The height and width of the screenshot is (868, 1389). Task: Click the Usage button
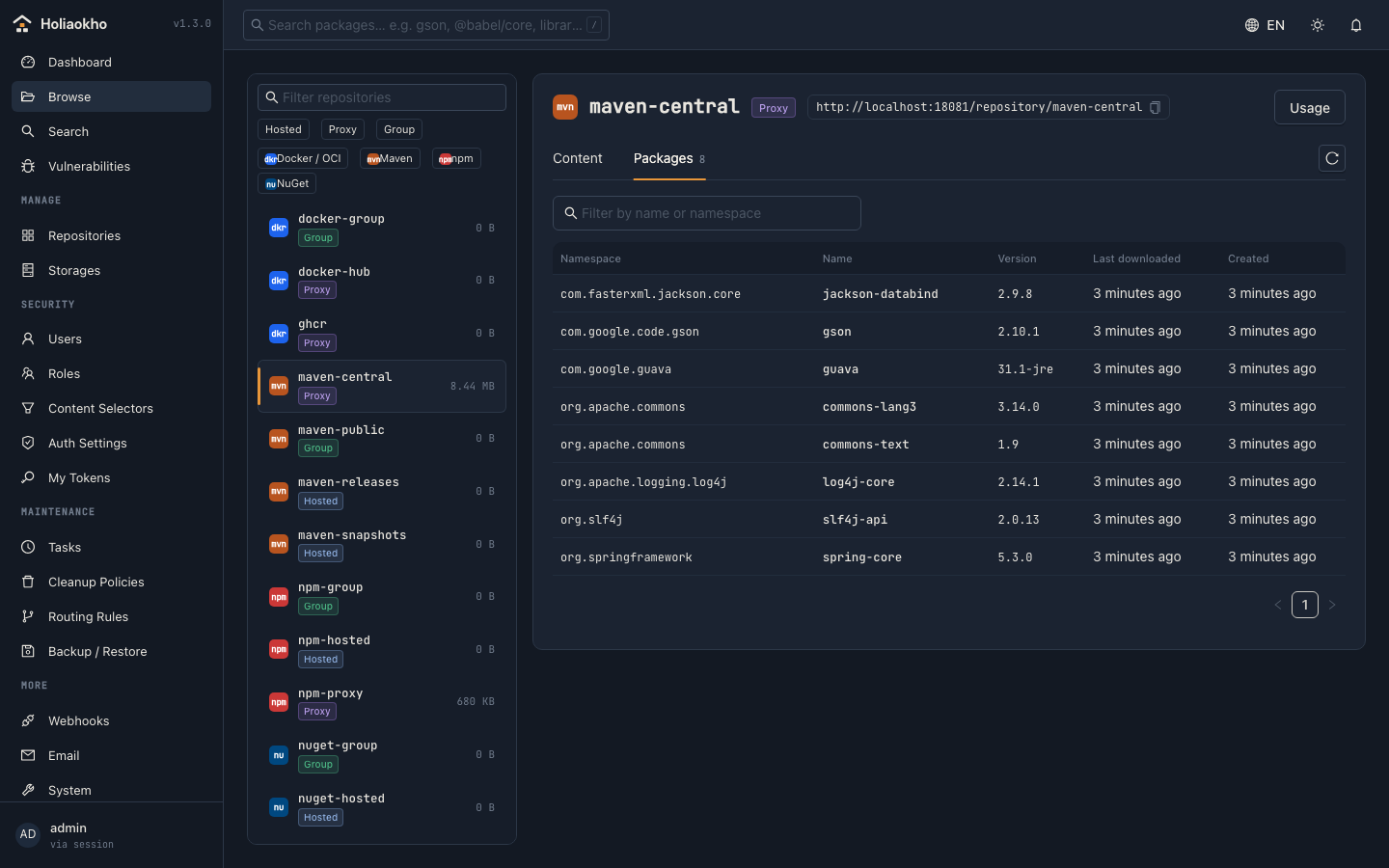click(1310, 107)
